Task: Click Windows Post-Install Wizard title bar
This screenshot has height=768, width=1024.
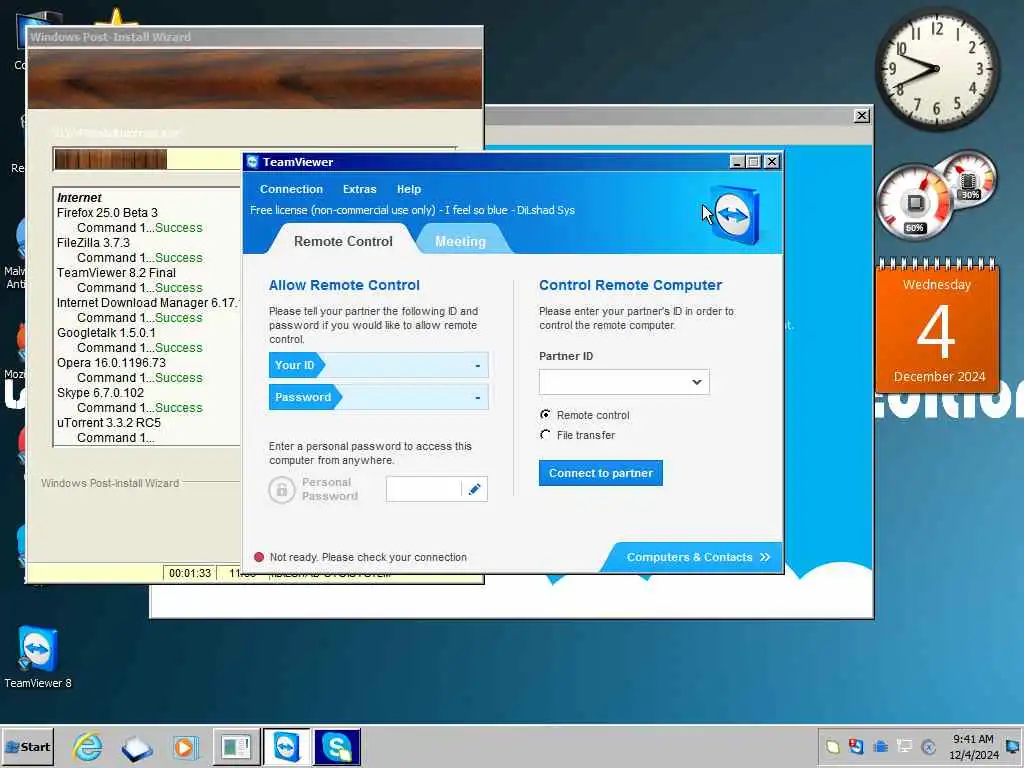Action: [255, 37]
